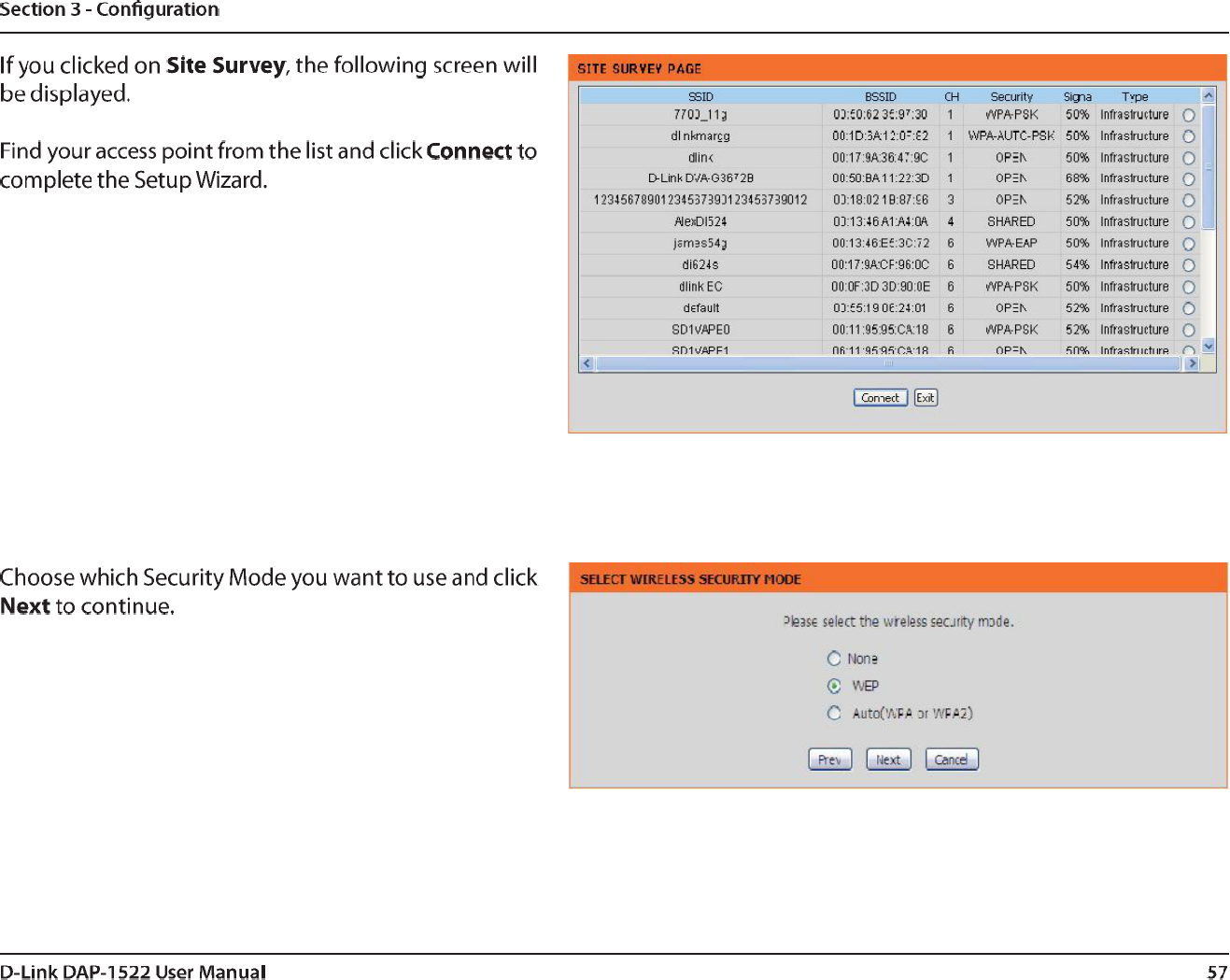Click Next to continue security setup

click(x=888, y=760)
